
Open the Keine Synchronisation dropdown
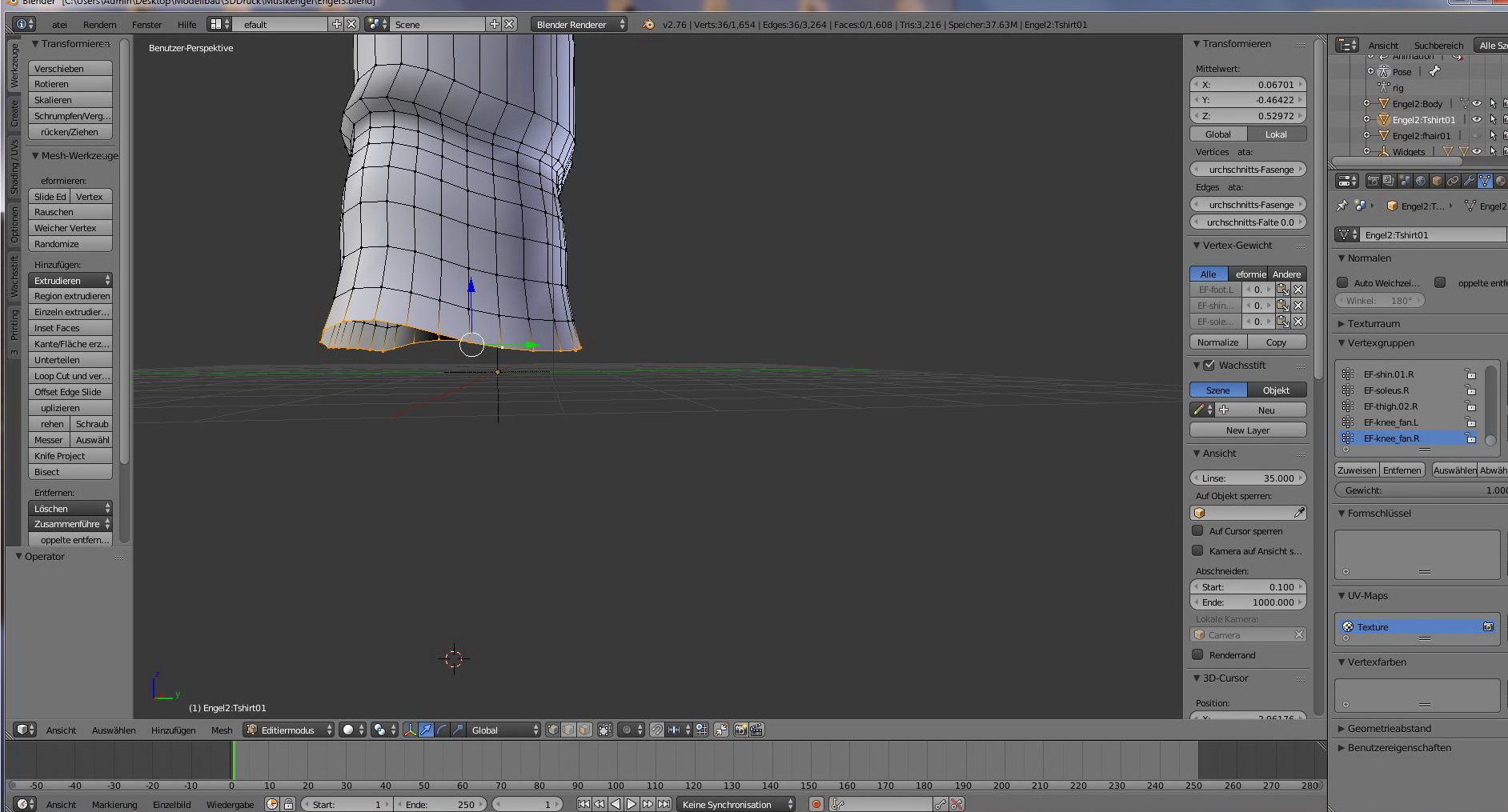tap(736, 804)
